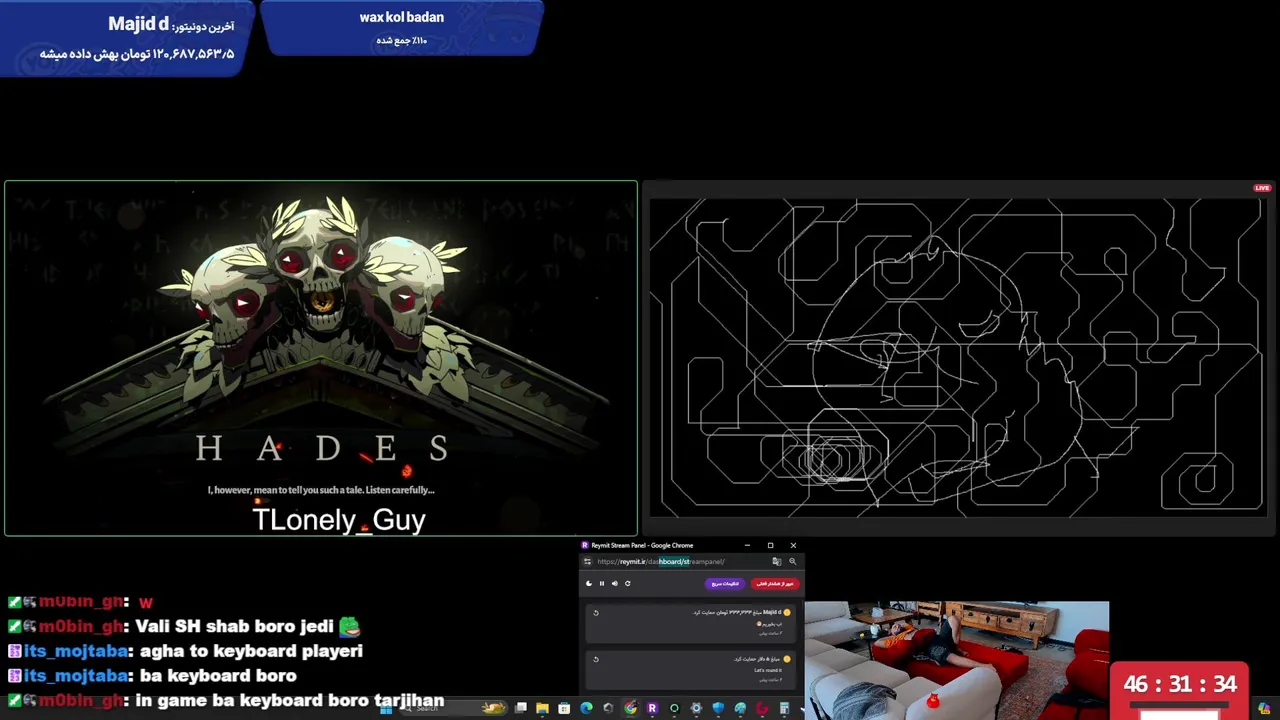Click chat message "ba keyboard boro"
This screenshot has height=720, width=1280.
coord(218,676)
